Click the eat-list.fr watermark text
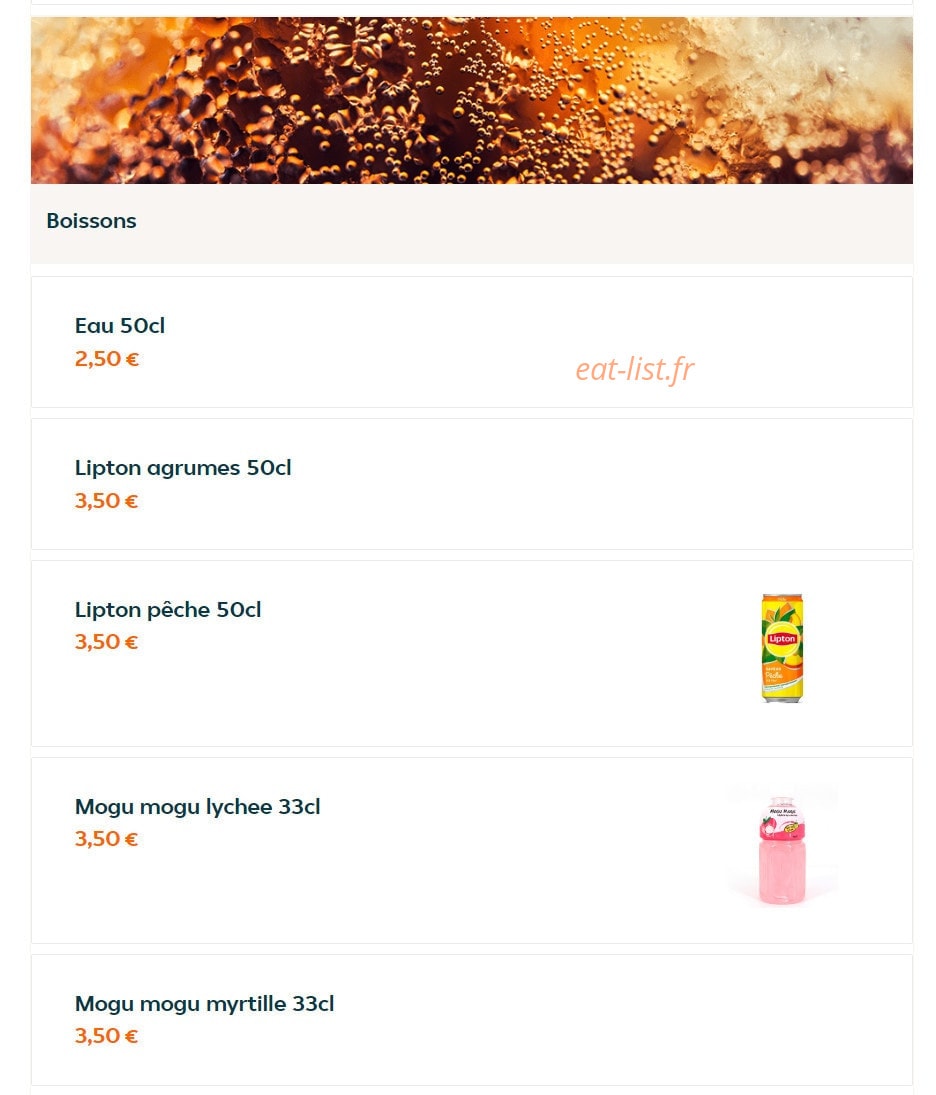Image resolution: width=936 pixels, height=1095 pixels. [635, 369]
